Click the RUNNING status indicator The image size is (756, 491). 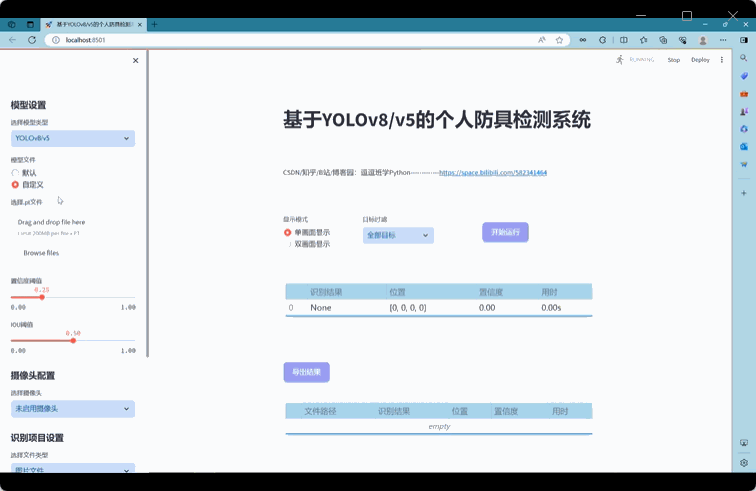[634, 60]
